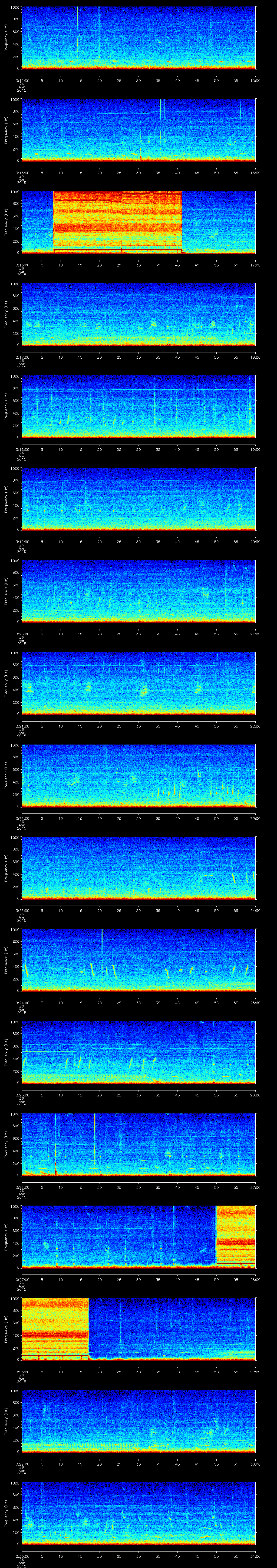Click the red noise block opening the 0:28:00 spectrogram

click(55, 1329)
